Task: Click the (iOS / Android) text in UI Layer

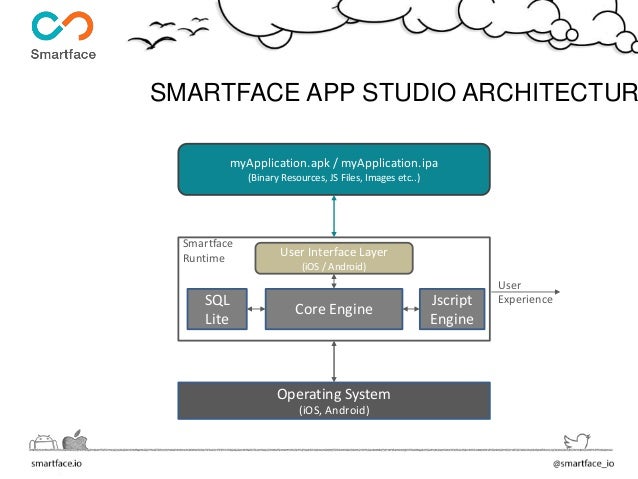Action: click(x=334, y=267)
